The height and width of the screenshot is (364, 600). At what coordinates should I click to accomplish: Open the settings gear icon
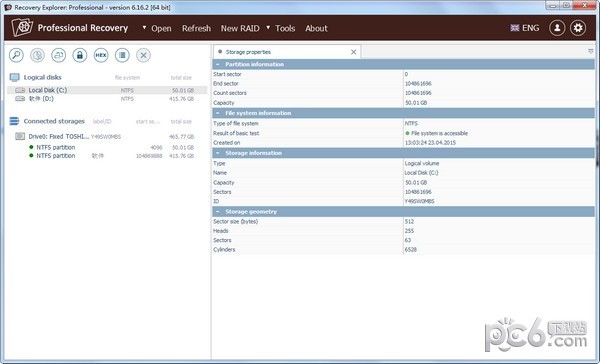coord(578,28)
